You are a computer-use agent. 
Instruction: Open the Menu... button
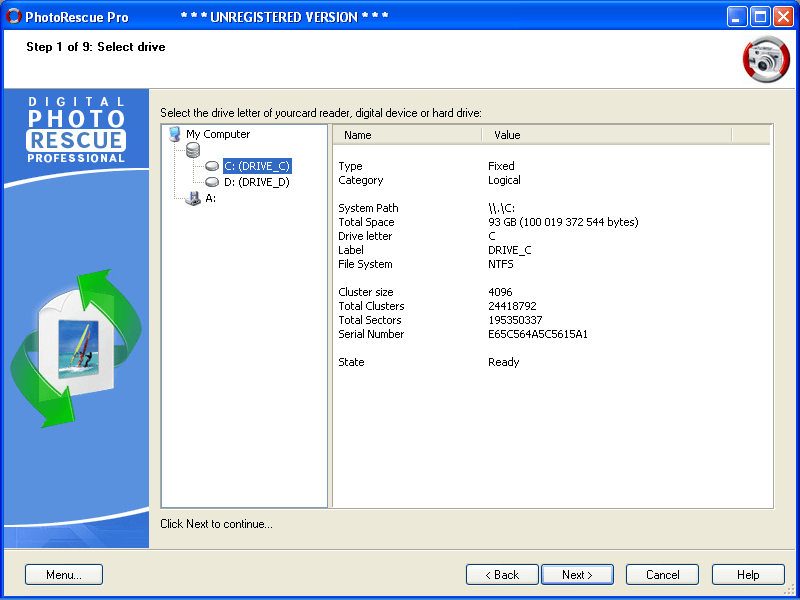click(64, 574)
